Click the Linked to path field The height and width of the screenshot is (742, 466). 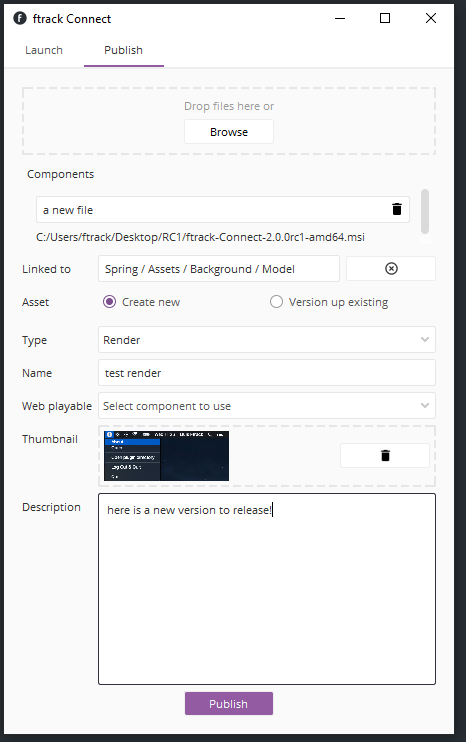coord(219,269)
